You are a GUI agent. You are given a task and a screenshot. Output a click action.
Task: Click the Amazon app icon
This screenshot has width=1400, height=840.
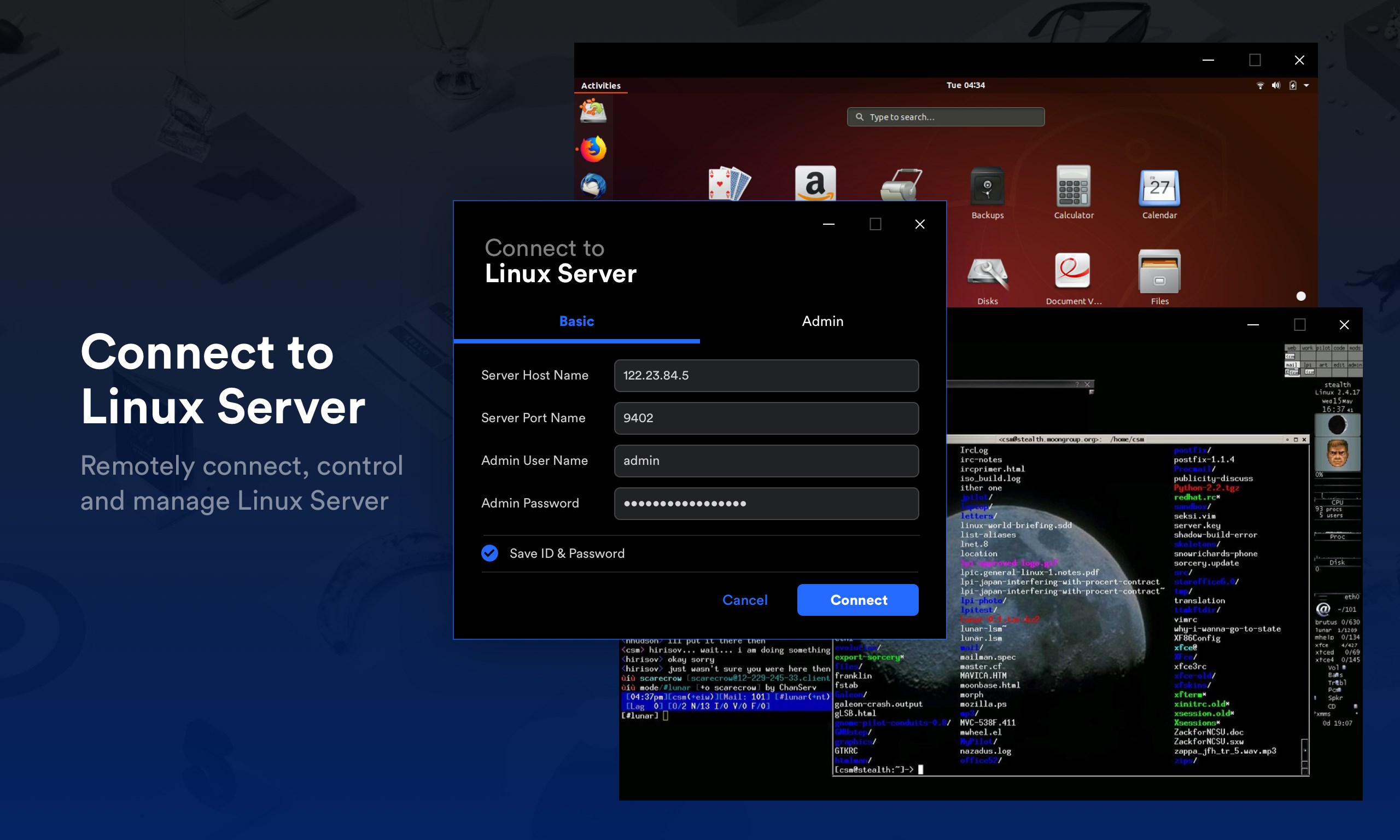coord(815,184)
